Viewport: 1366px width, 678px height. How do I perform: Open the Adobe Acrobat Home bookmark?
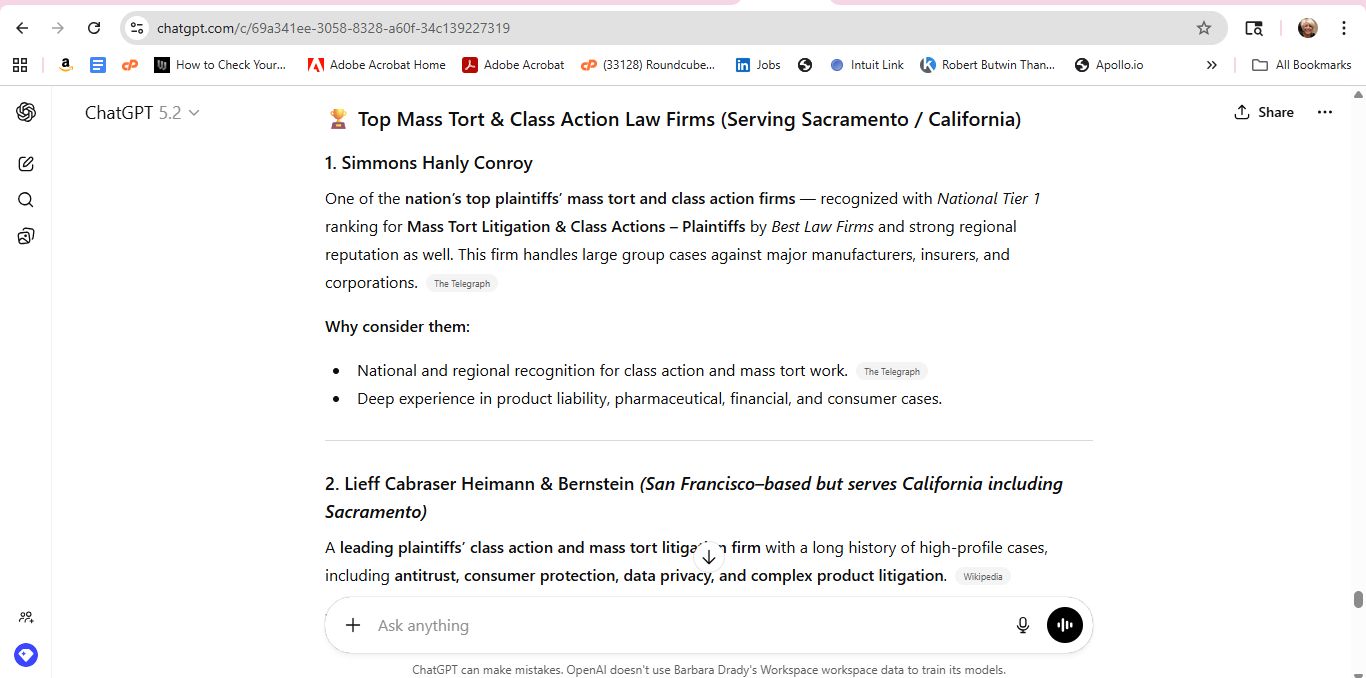click(x=376, y=65)
